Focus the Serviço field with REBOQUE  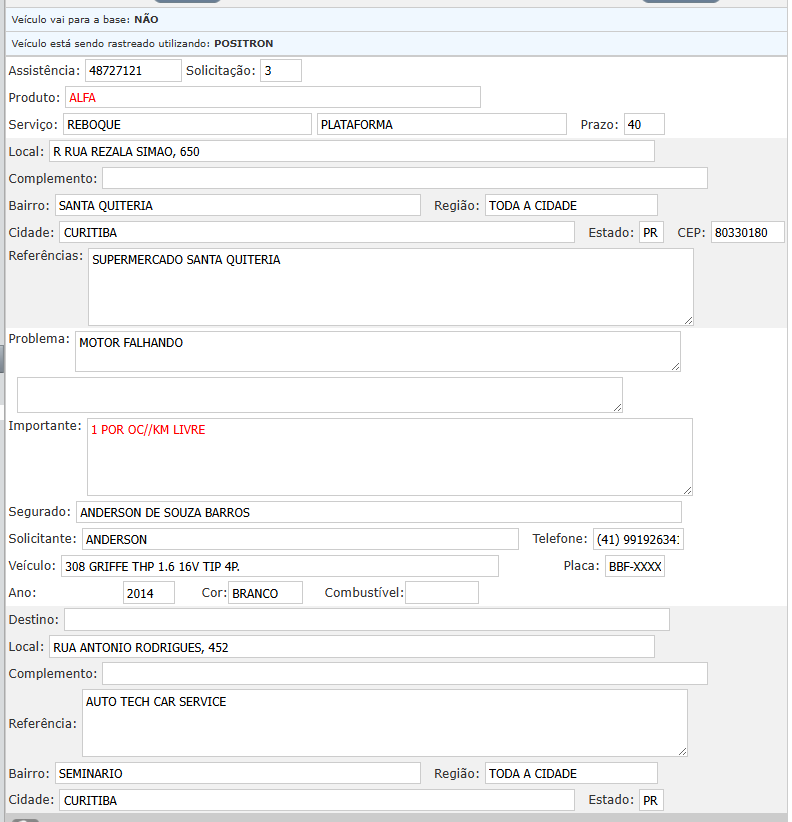coord(187,124)
